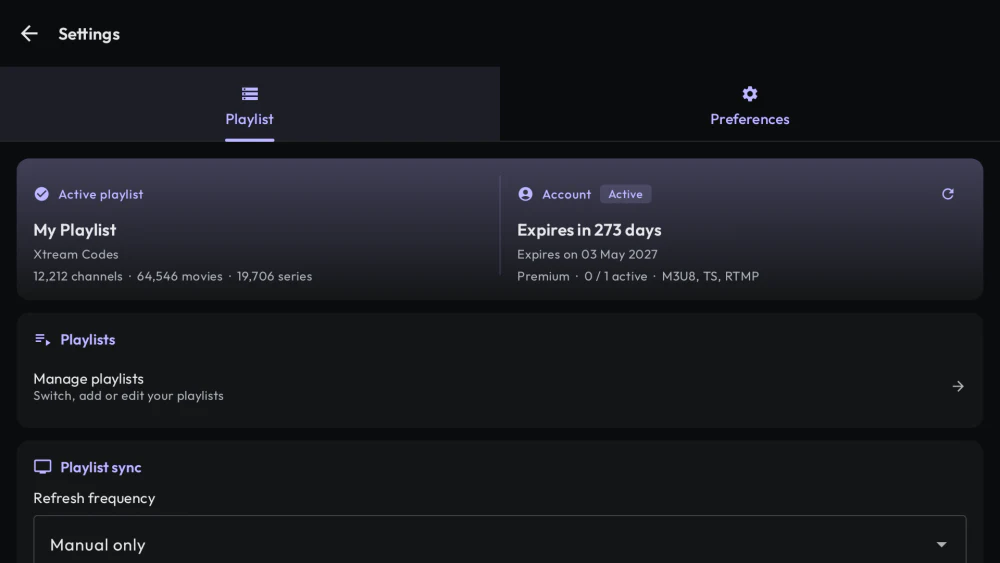Click the Settings page title
Screen dimensions: 1000x563
coord(89,34)
